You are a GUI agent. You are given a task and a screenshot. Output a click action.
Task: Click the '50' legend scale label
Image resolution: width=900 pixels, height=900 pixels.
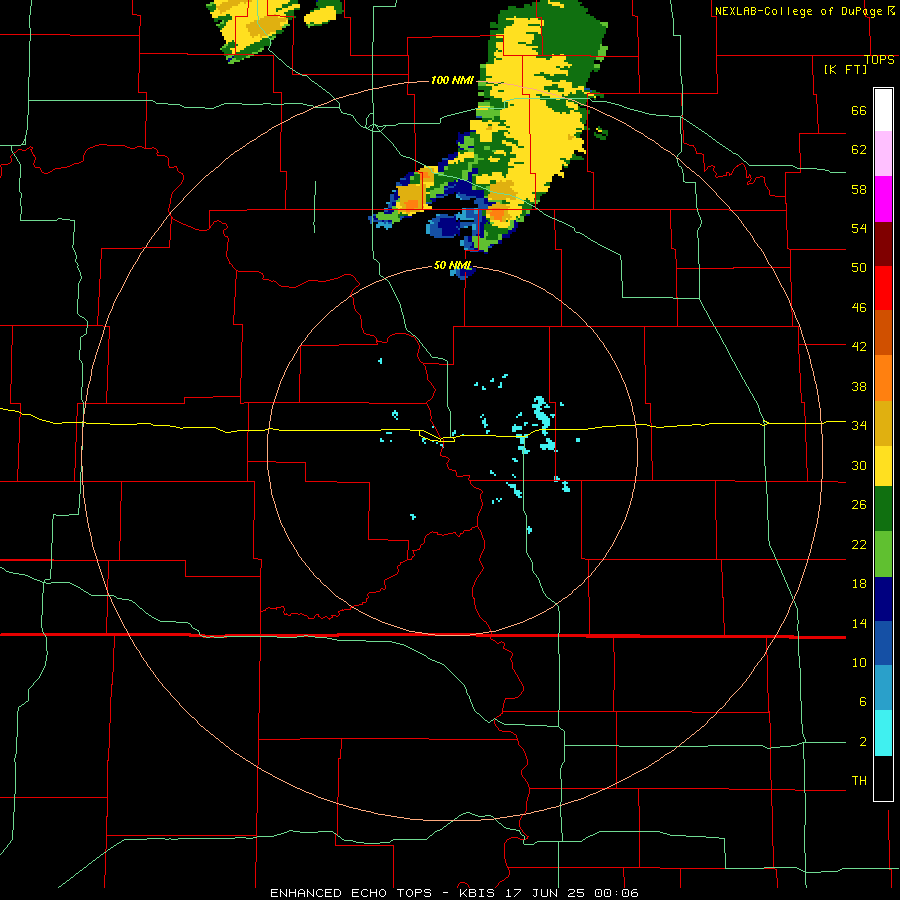[x=859, y=267]
